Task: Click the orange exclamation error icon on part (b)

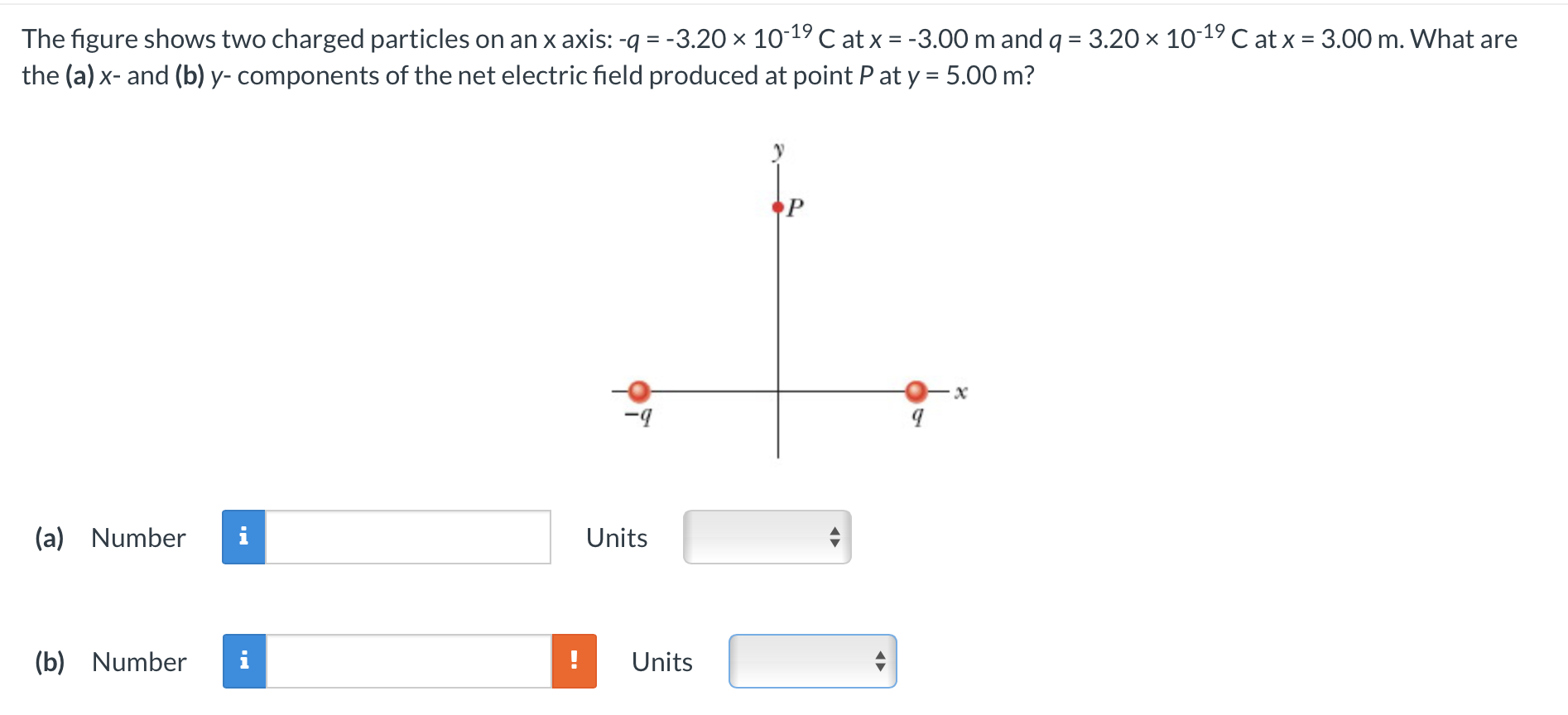Action: (575, 660)
